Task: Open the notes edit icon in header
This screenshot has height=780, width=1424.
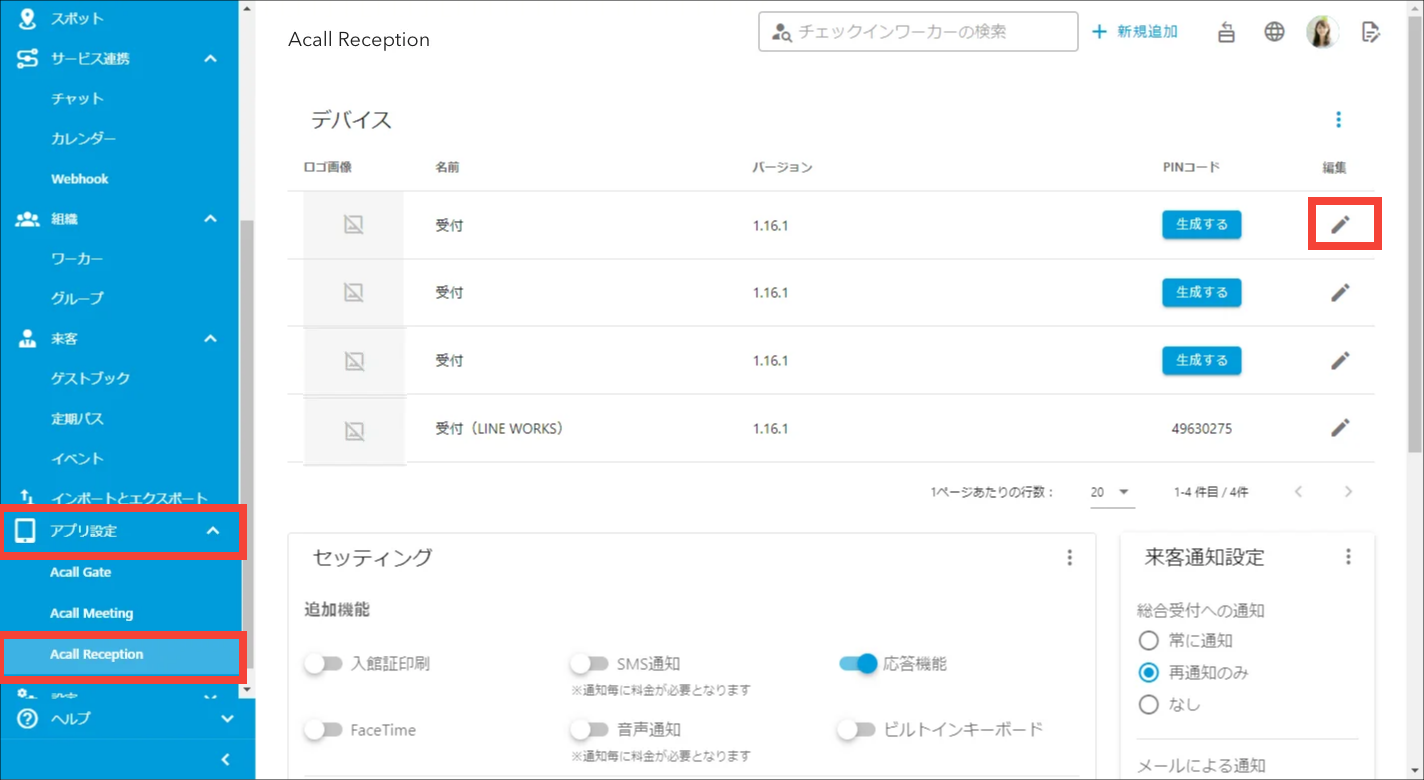Action: (x=1371, y=32)
